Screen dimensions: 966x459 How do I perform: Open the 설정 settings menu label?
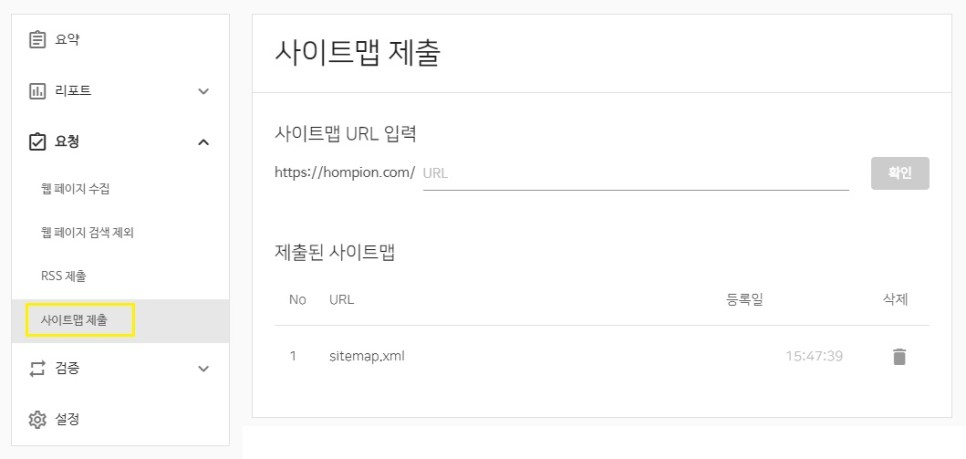(66, 419)
